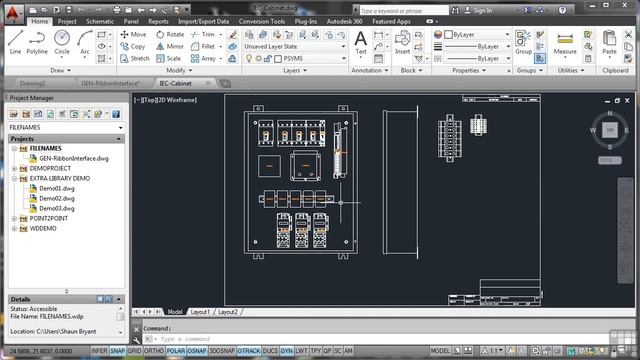Expand the DEMOPROJECT tree node

click(x=14, y=168)
